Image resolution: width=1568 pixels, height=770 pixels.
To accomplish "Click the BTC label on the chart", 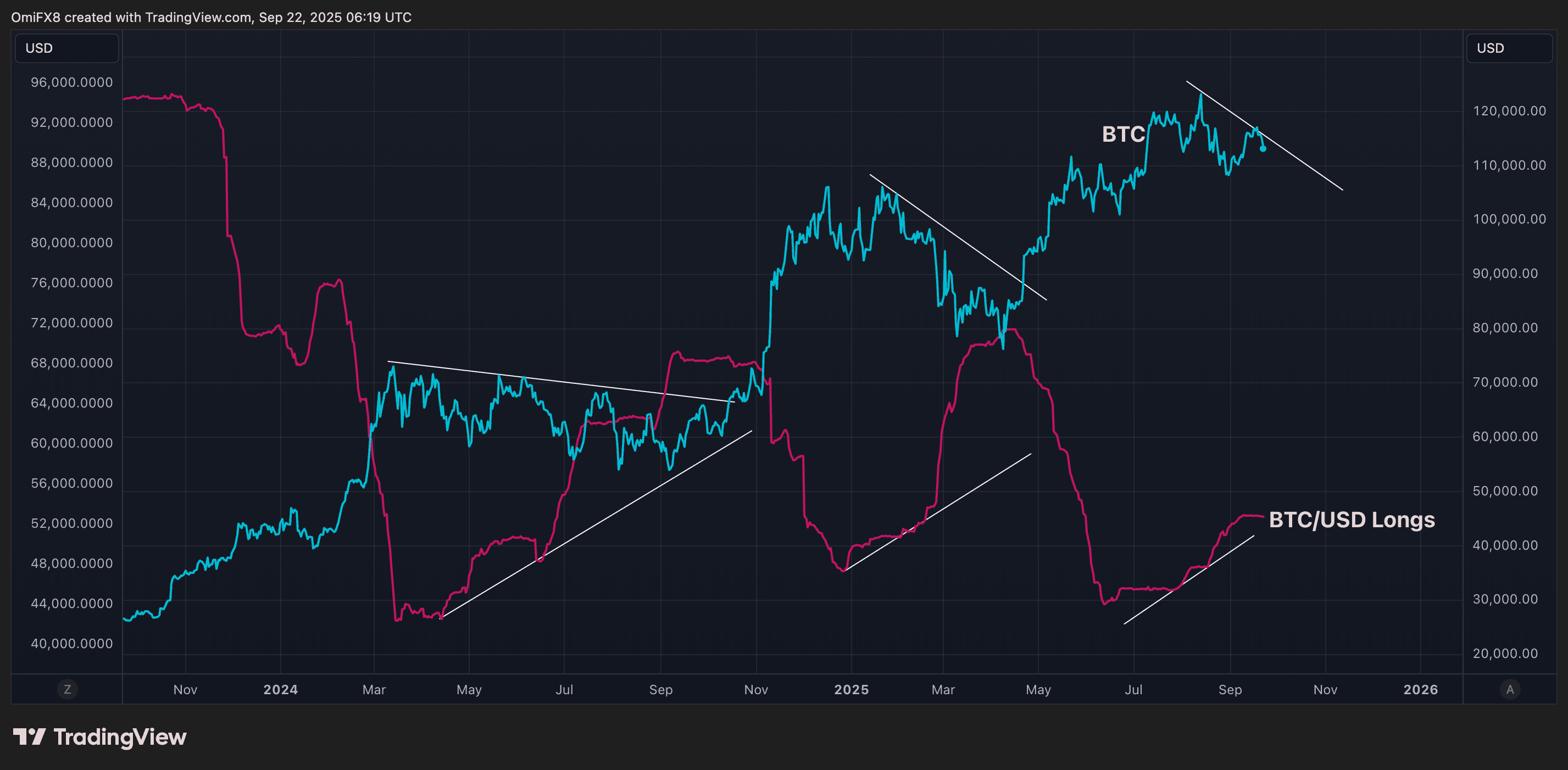I will pos(1123,135).
